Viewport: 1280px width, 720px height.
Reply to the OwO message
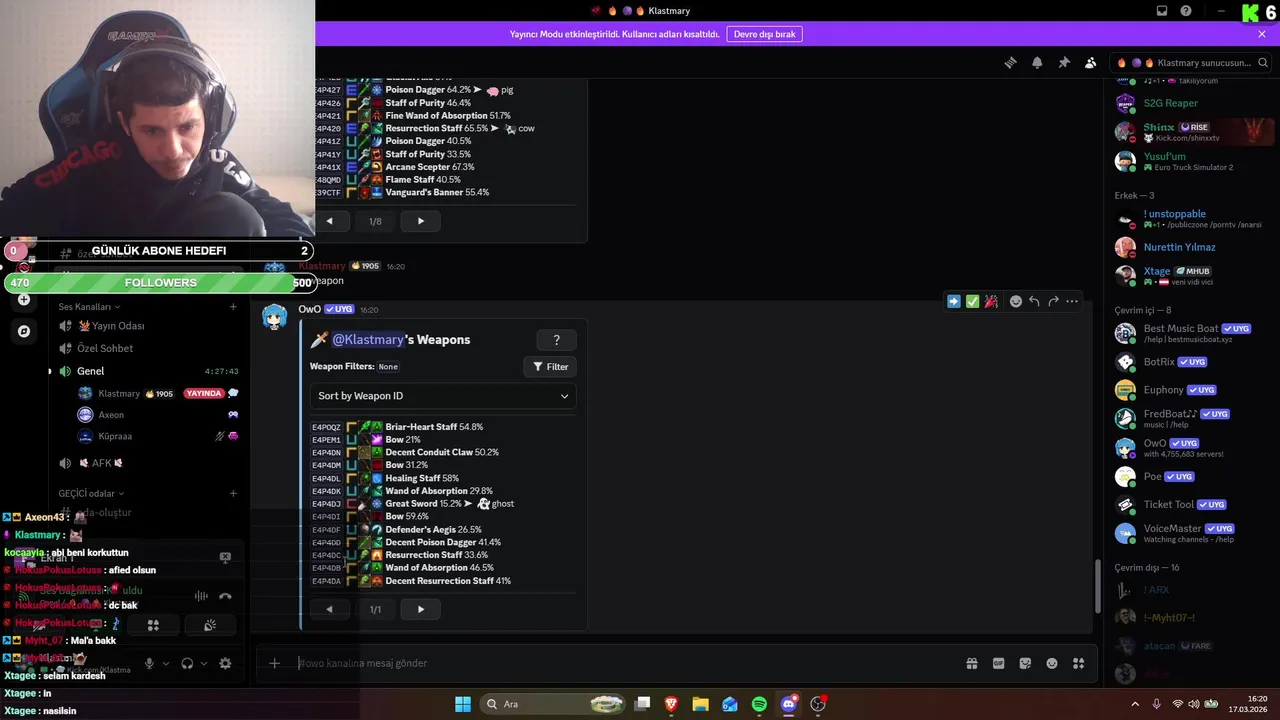(x=1034, y=301)
